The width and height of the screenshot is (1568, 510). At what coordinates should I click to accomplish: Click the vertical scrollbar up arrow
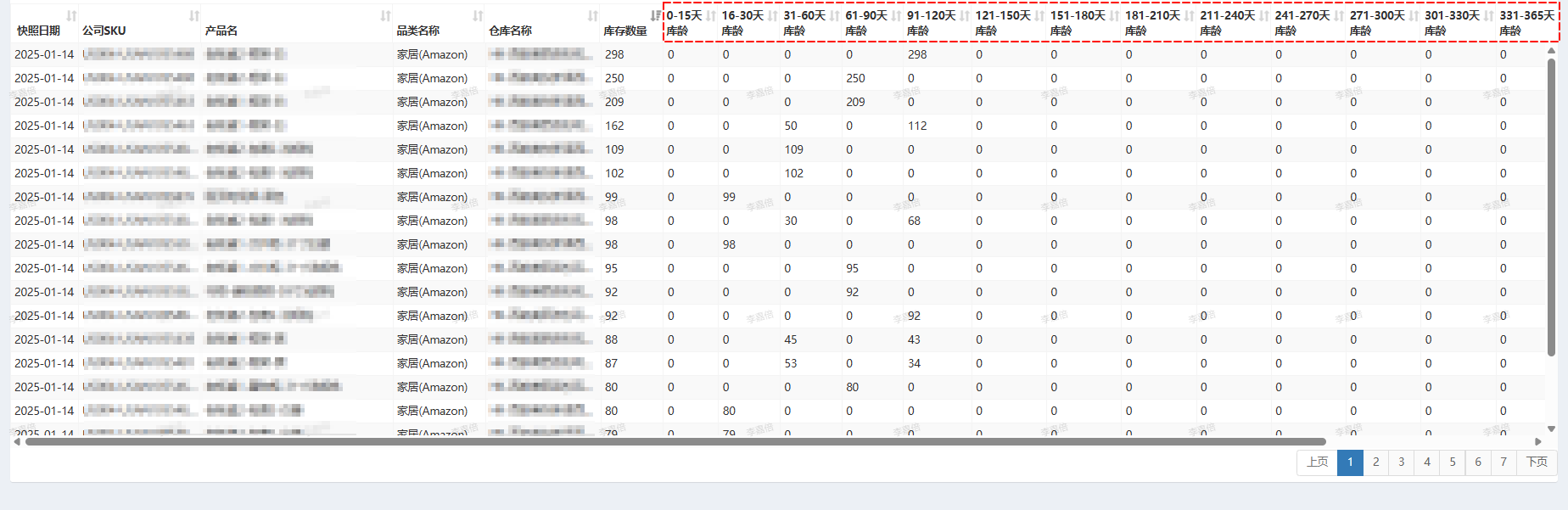(x=1552, y=51)
